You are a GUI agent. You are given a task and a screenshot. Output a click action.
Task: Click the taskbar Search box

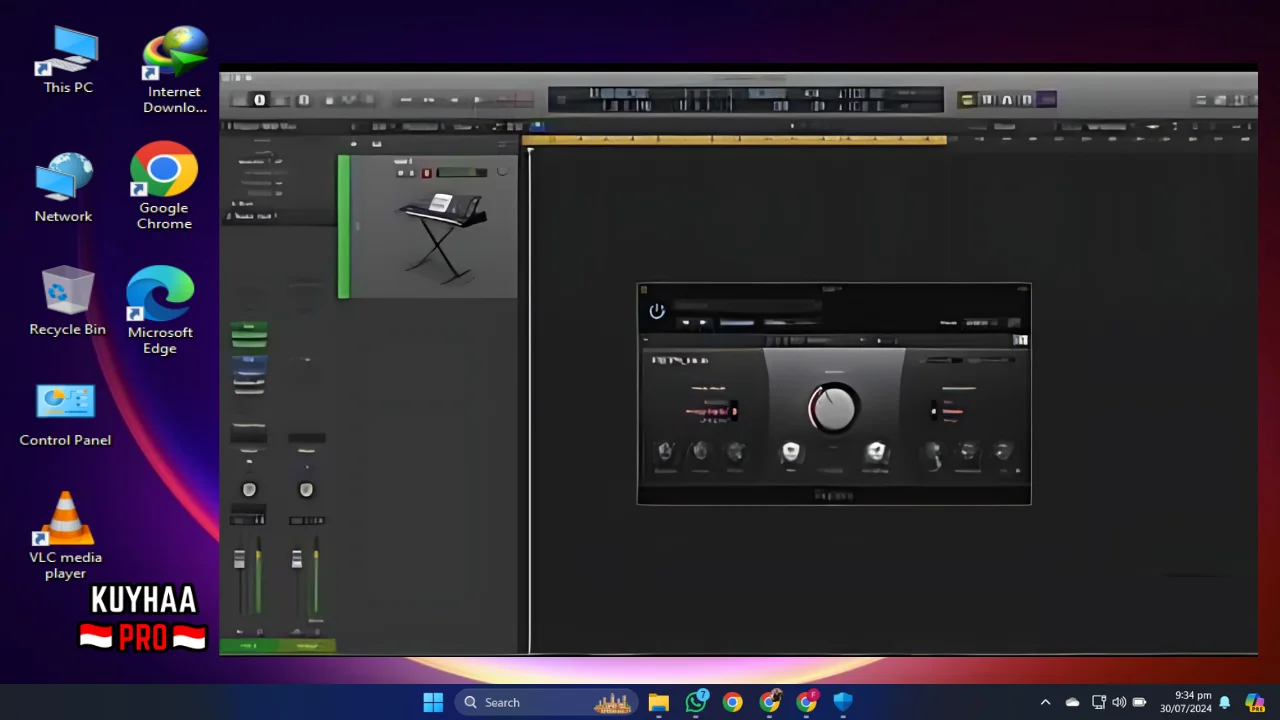click(x=548, y=702)
